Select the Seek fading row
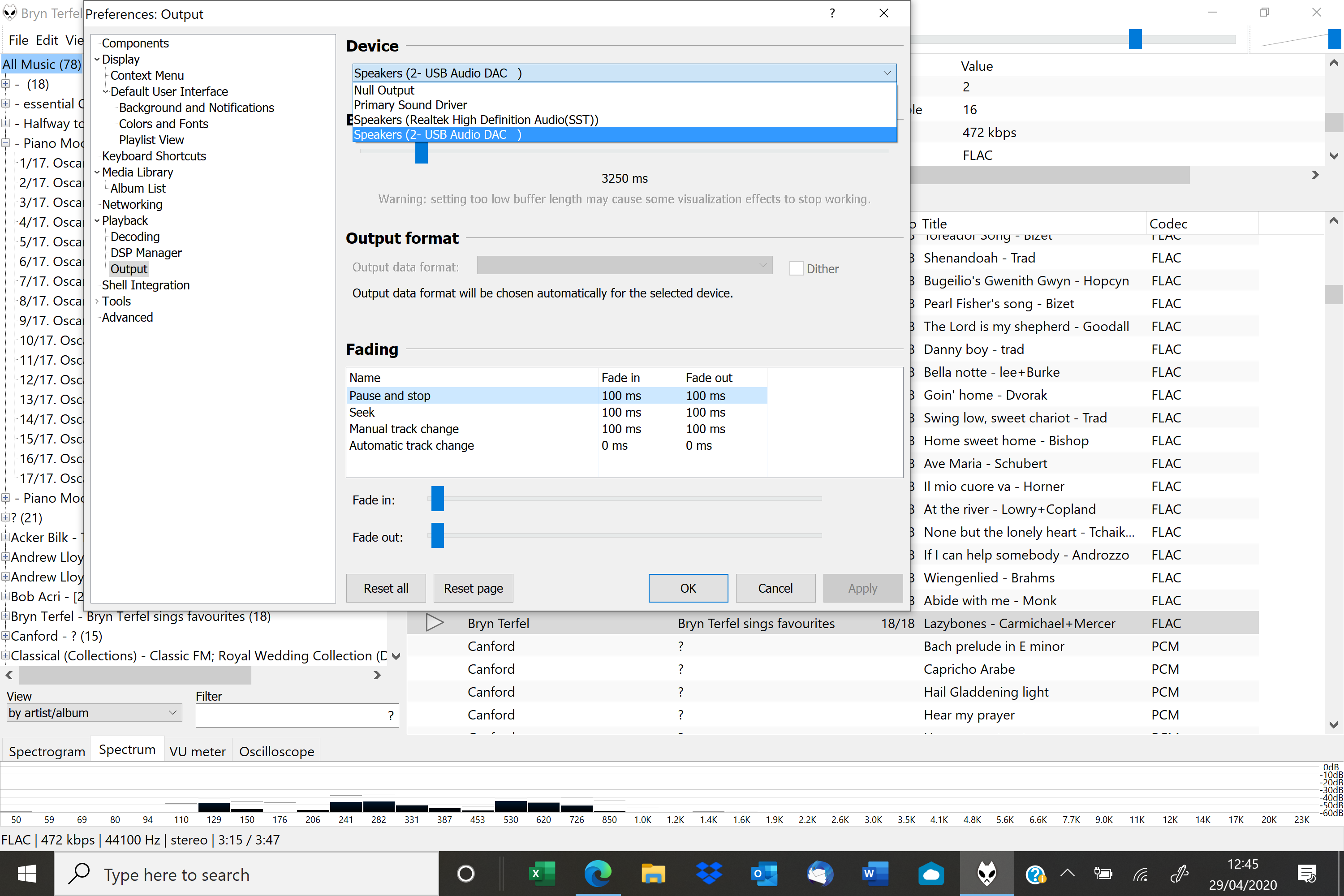 (557, 412)
